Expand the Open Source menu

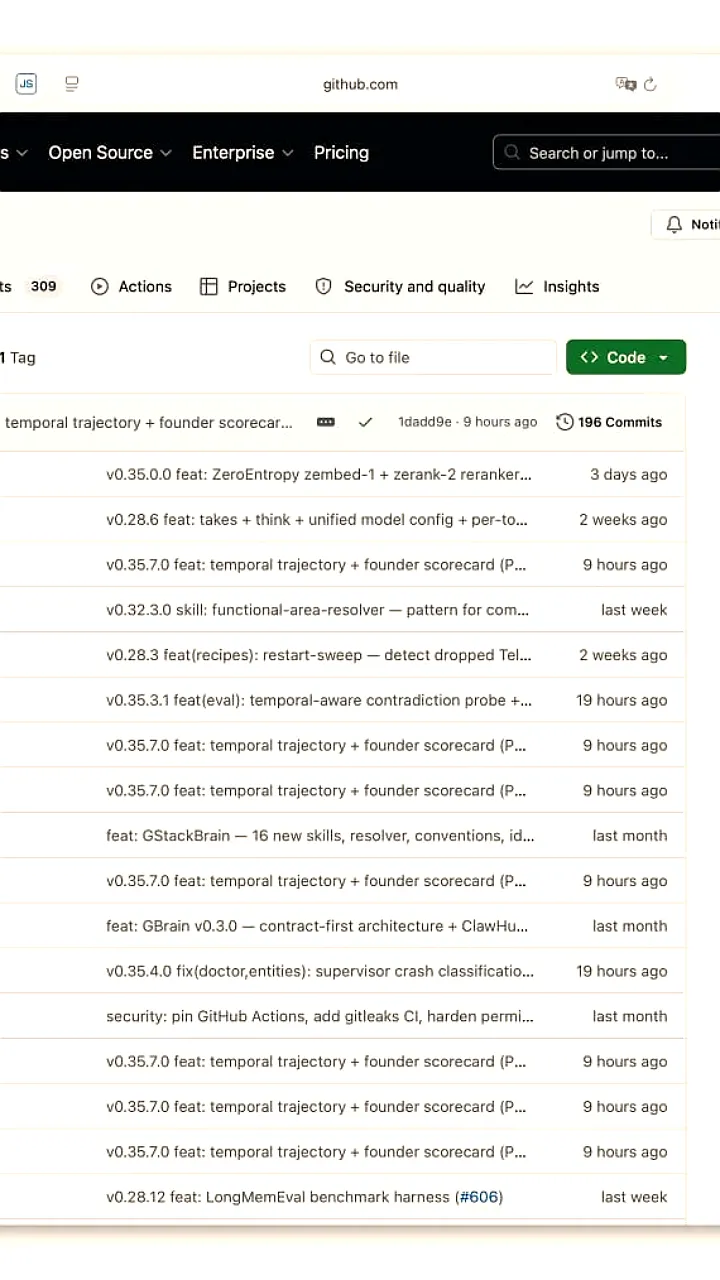pyautogui.click(x=110, y=152)
